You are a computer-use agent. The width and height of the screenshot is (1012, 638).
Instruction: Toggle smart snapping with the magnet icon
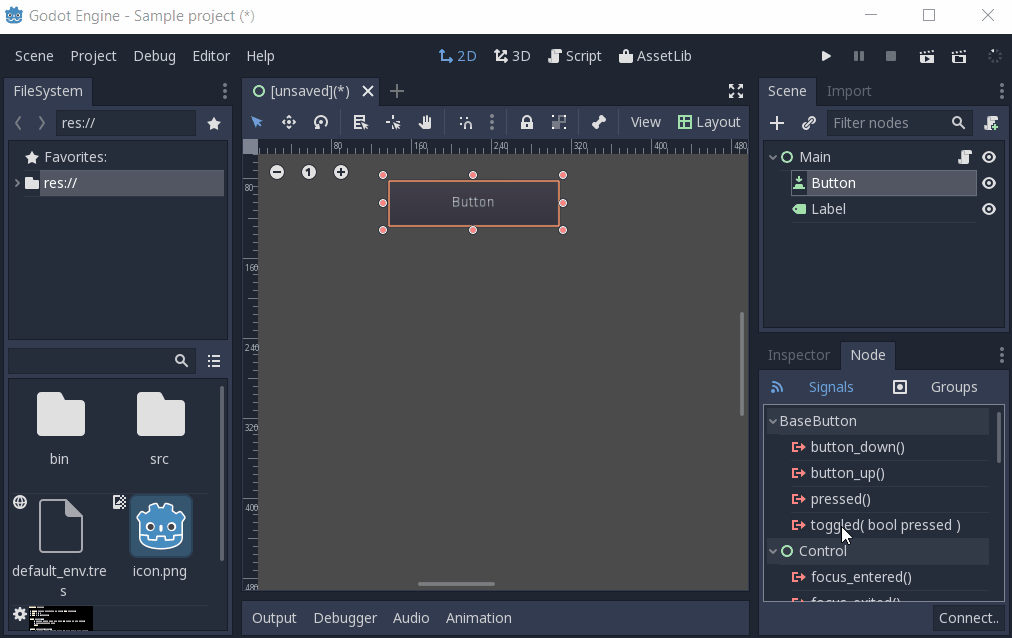tap(465, 122)
